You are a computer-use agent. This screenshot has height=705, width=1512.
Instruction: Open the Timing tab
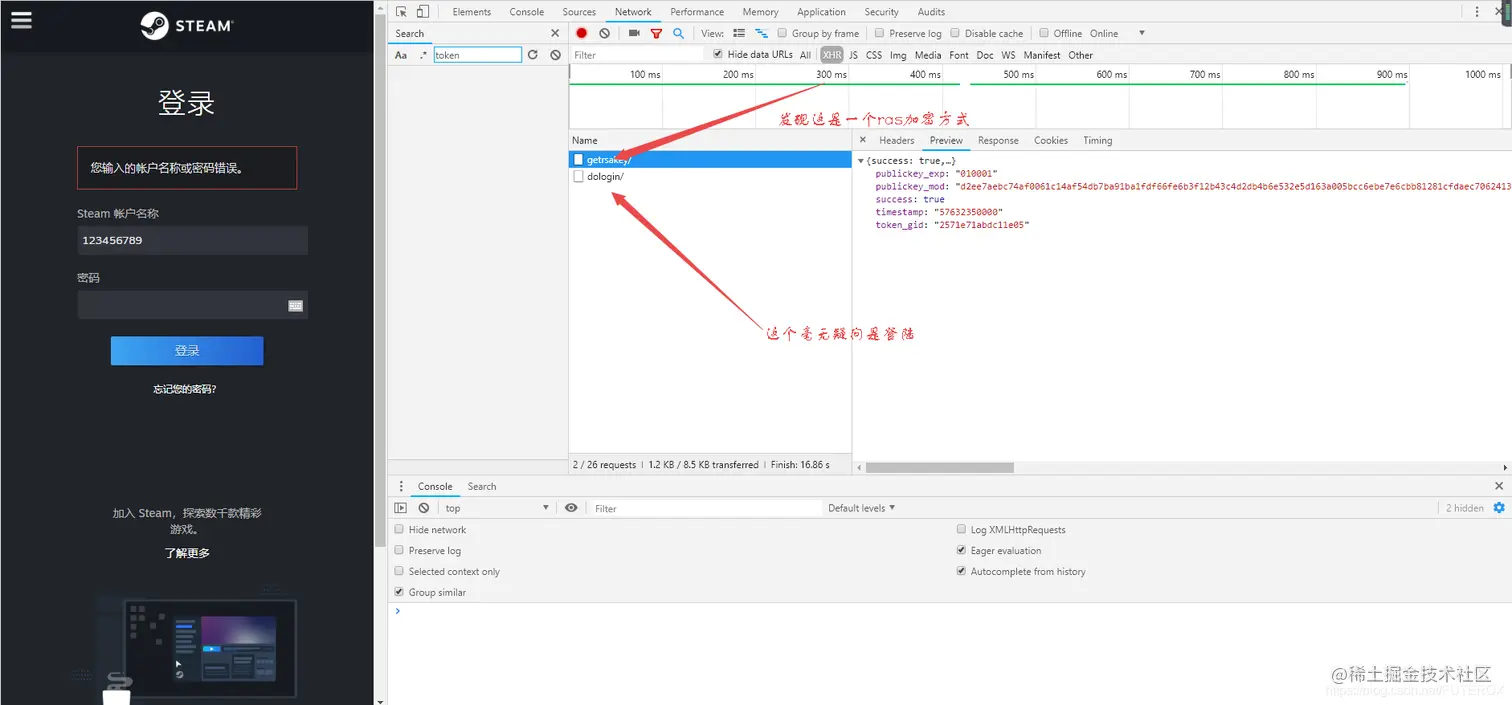pyautogui.click(x=1097, y=140)
